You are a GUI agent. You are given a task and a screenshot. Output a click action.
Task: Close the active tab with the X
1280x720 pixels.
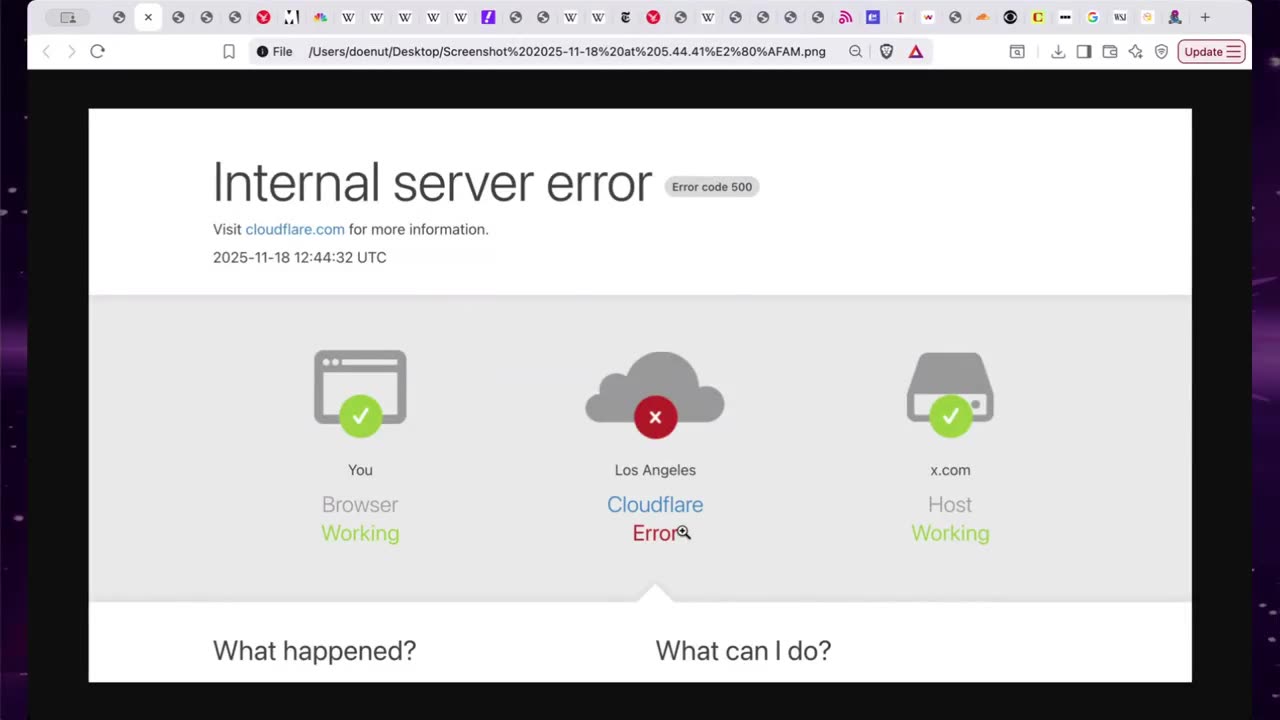pyautogui.click(x=148, y=17)
